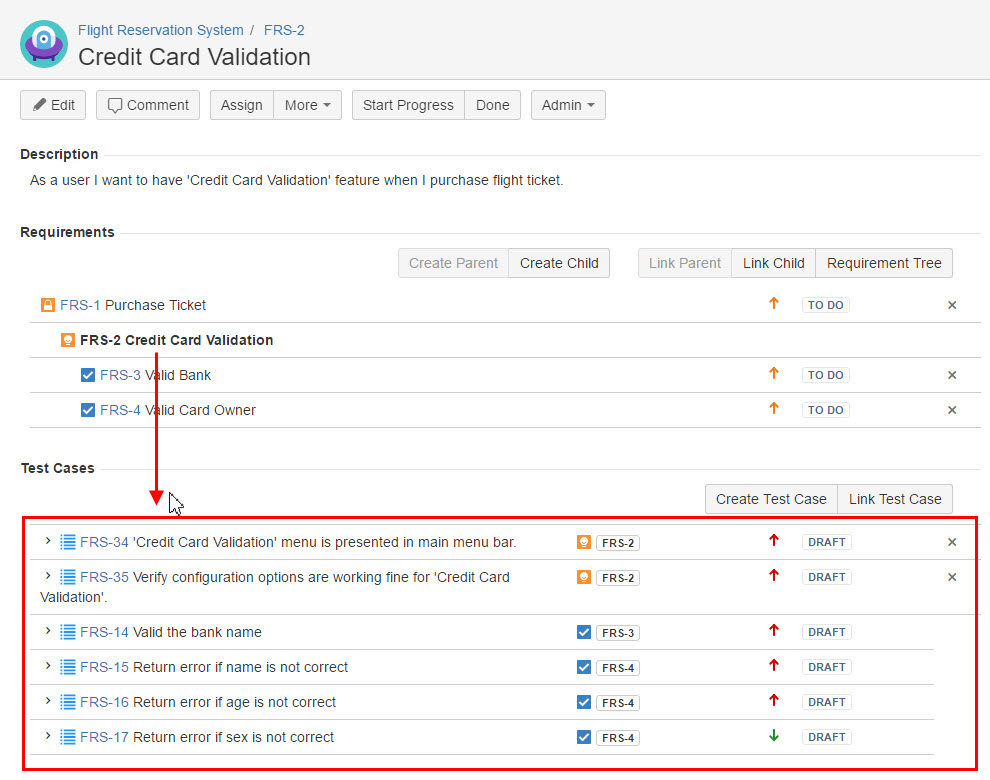The width and height of the screenshot is (990, 780).
Task: Remove FRS-34 test case using X
Action: pyautogui.click(x=952, y=542)
